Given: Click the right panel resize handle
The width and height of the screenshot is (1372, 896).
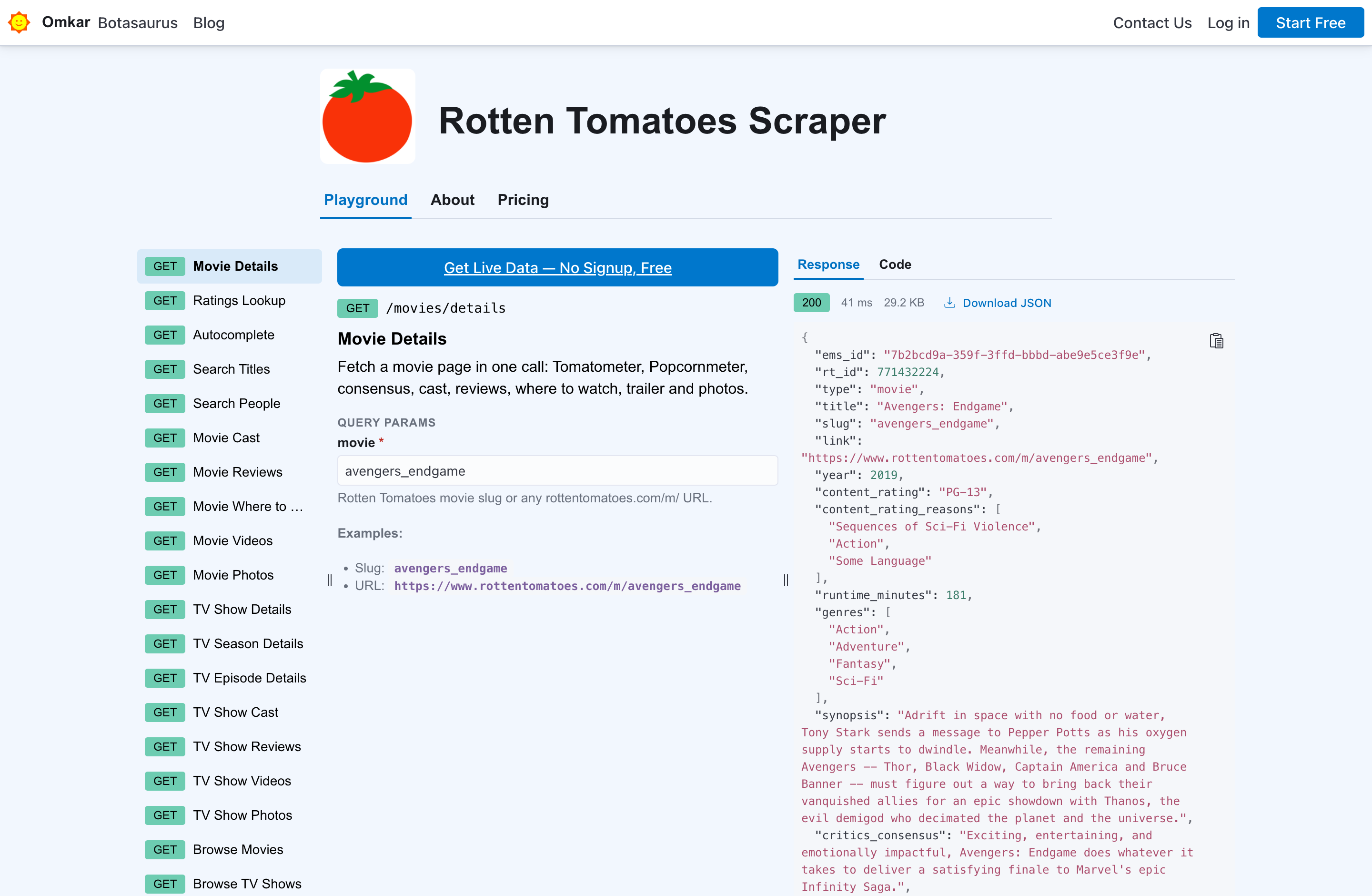Looking at the screenshot, I should click(786, 580).
